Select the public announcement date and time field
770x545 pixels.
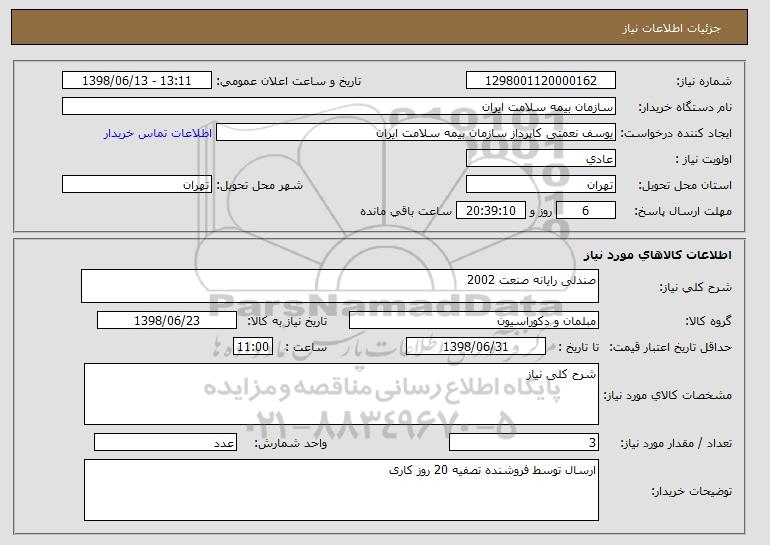[x=137, y=81]
